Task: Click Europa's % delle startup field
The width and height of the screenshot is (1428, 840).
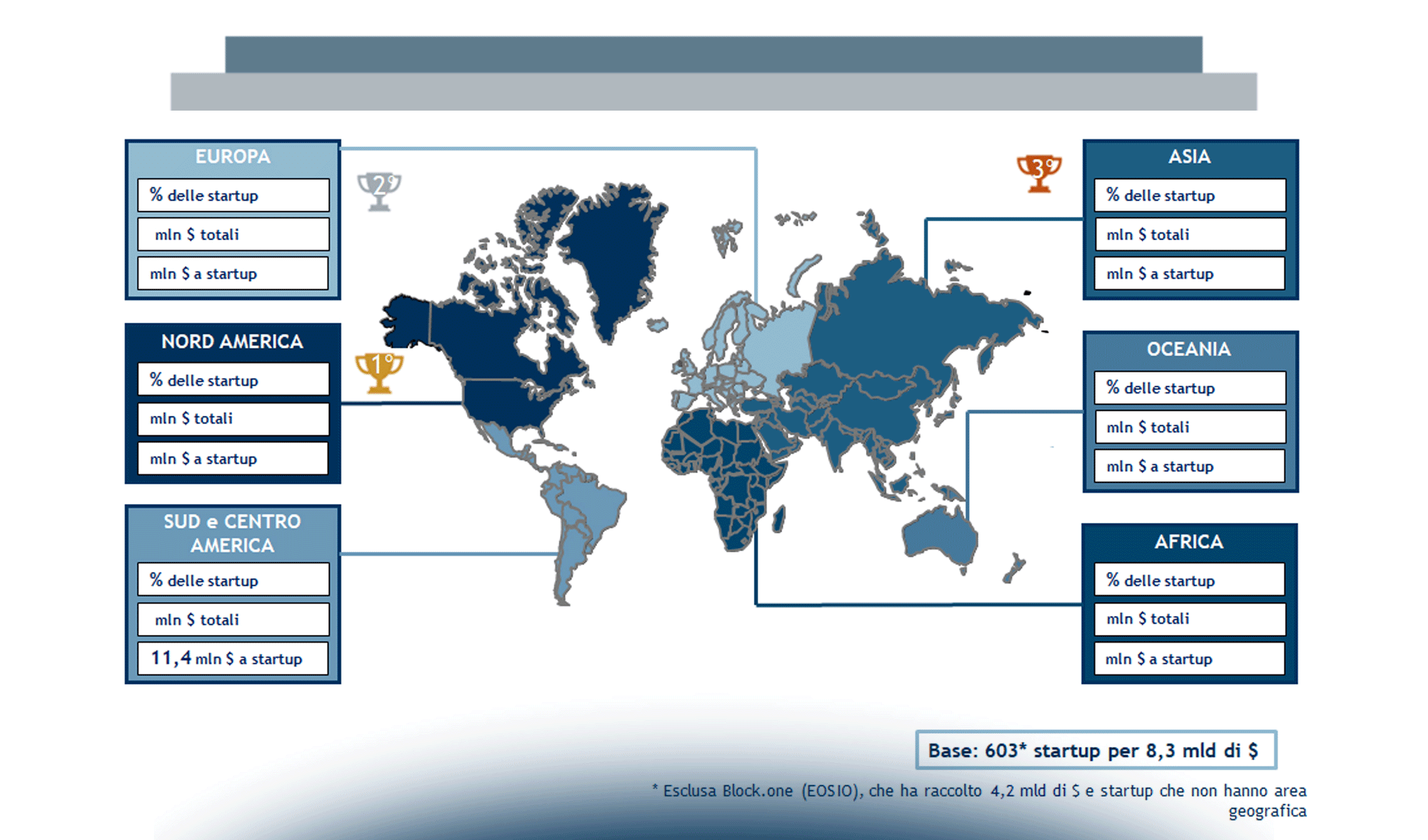Action: [x=232, y=195]
